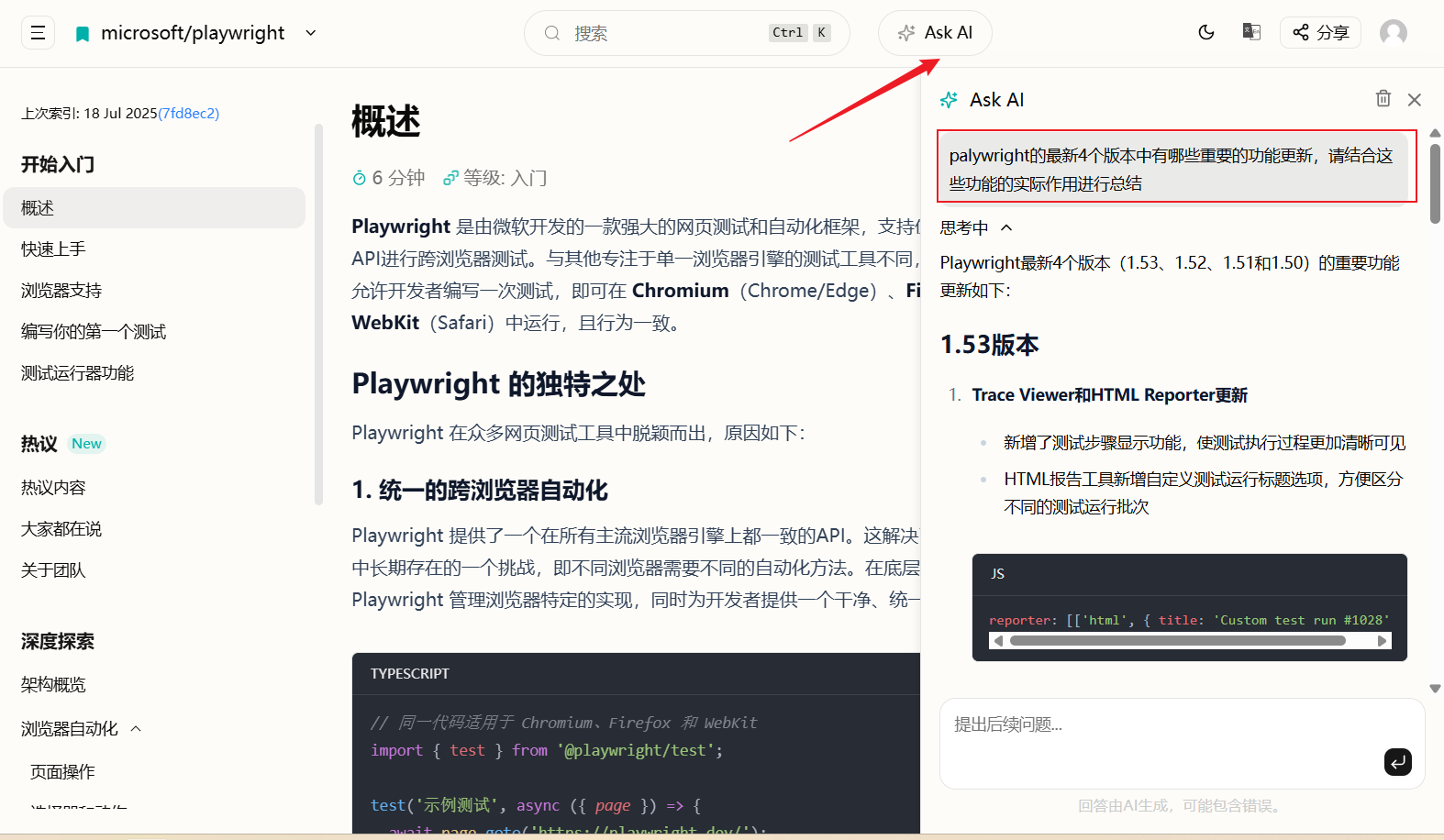Open 热议内容 sidebar item

click(53, 488)
